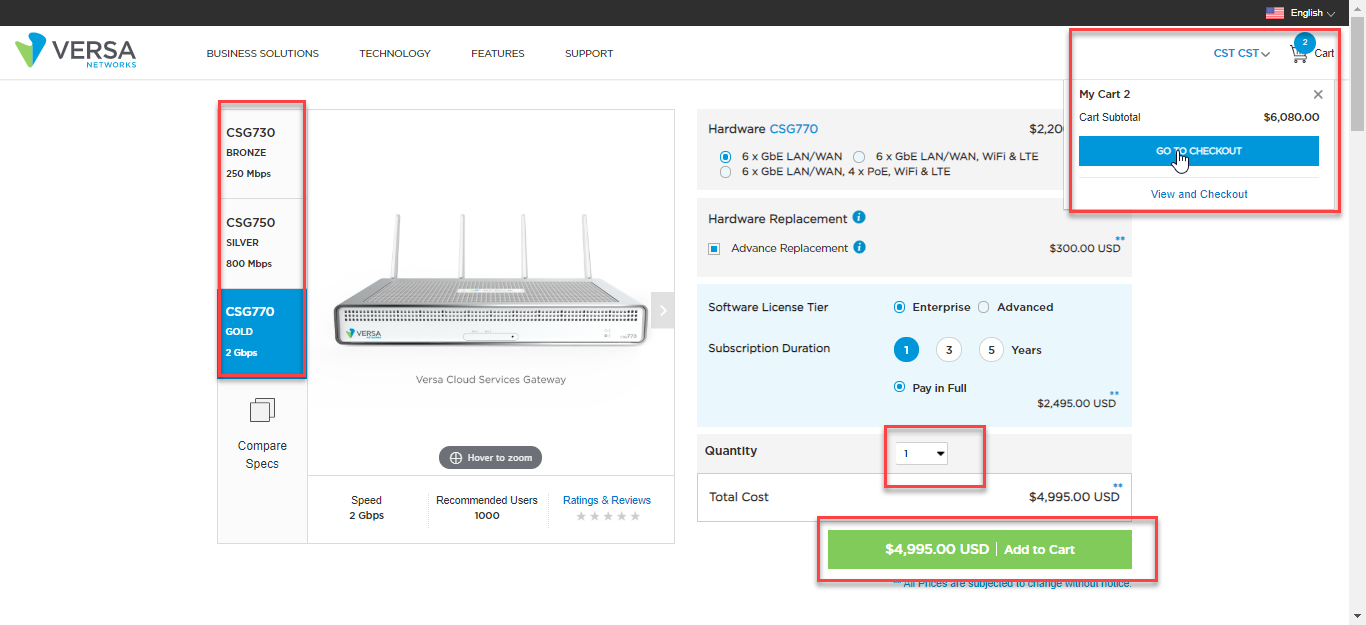The image size is (1366, 625).
Task: Close the My Cart popup
Action: pos(1318,95)
